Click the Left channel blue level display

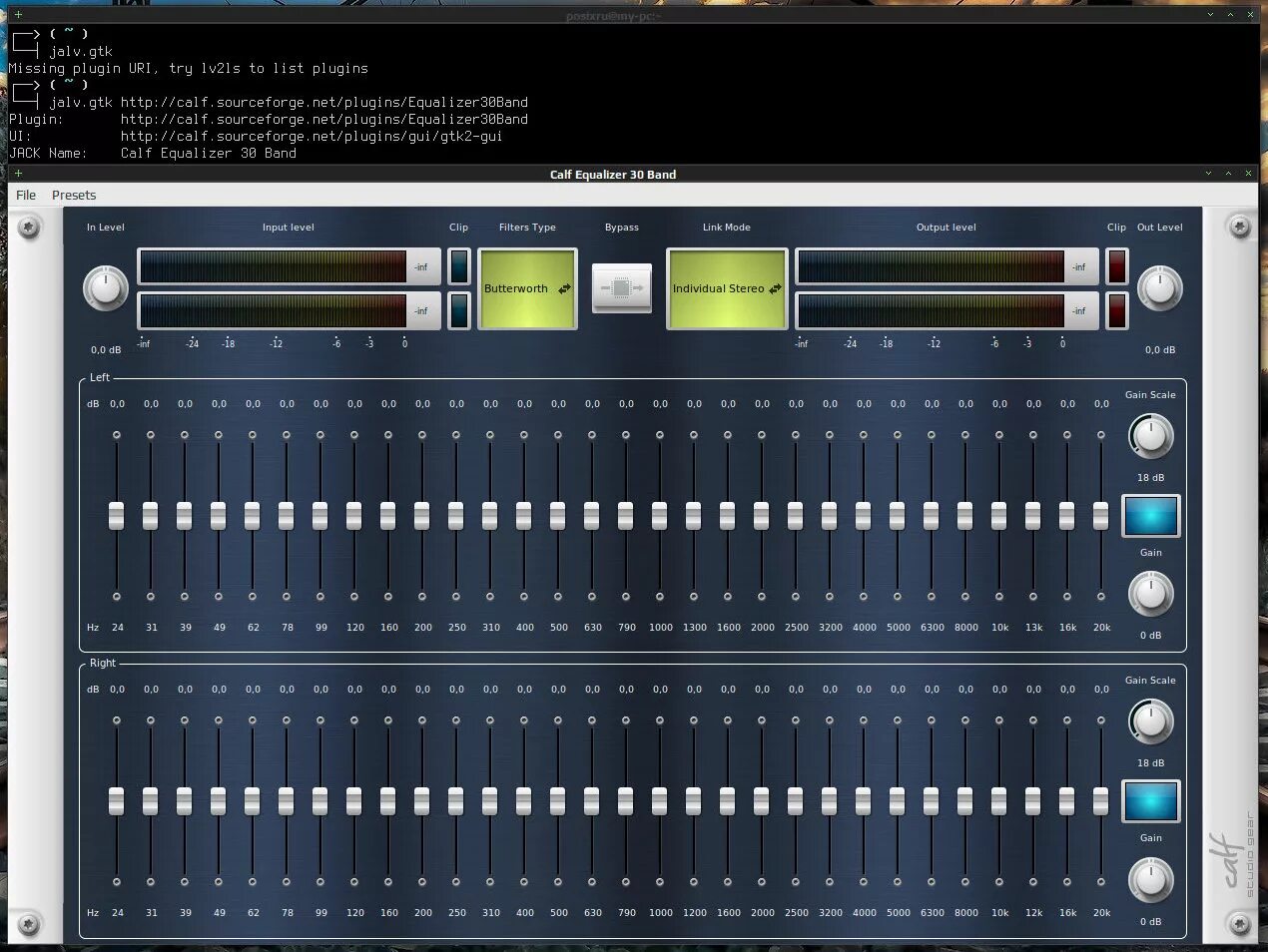(1150, 516)
